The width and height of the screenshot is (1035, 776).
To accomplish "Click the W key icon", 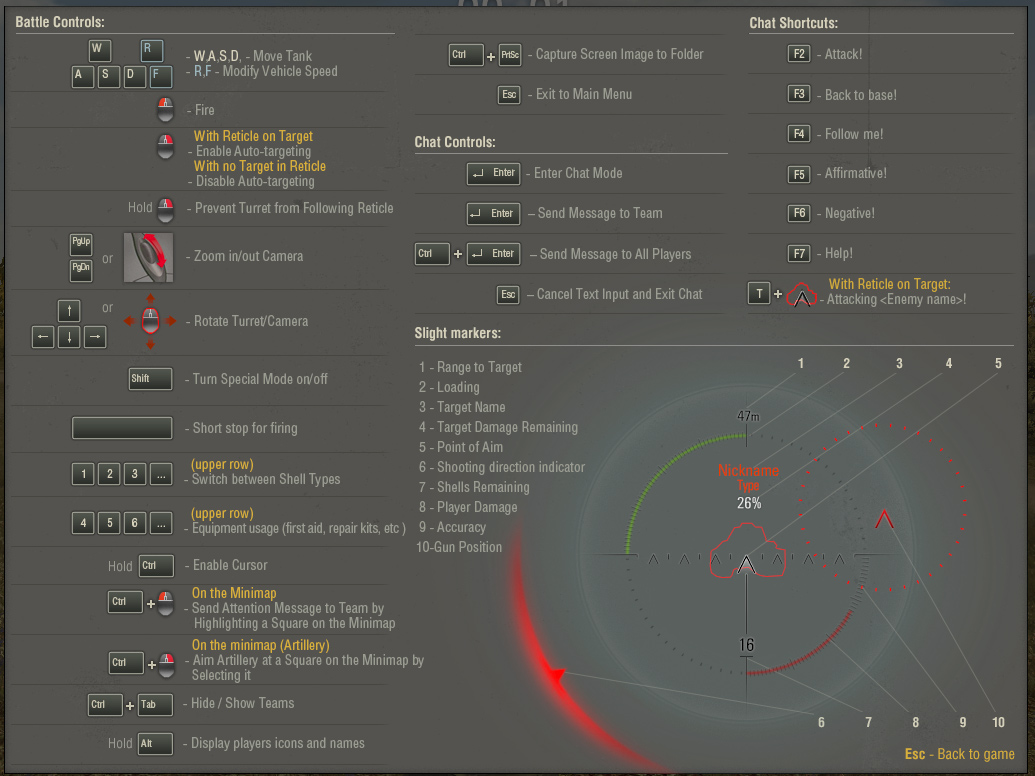I will click(100, 50).
